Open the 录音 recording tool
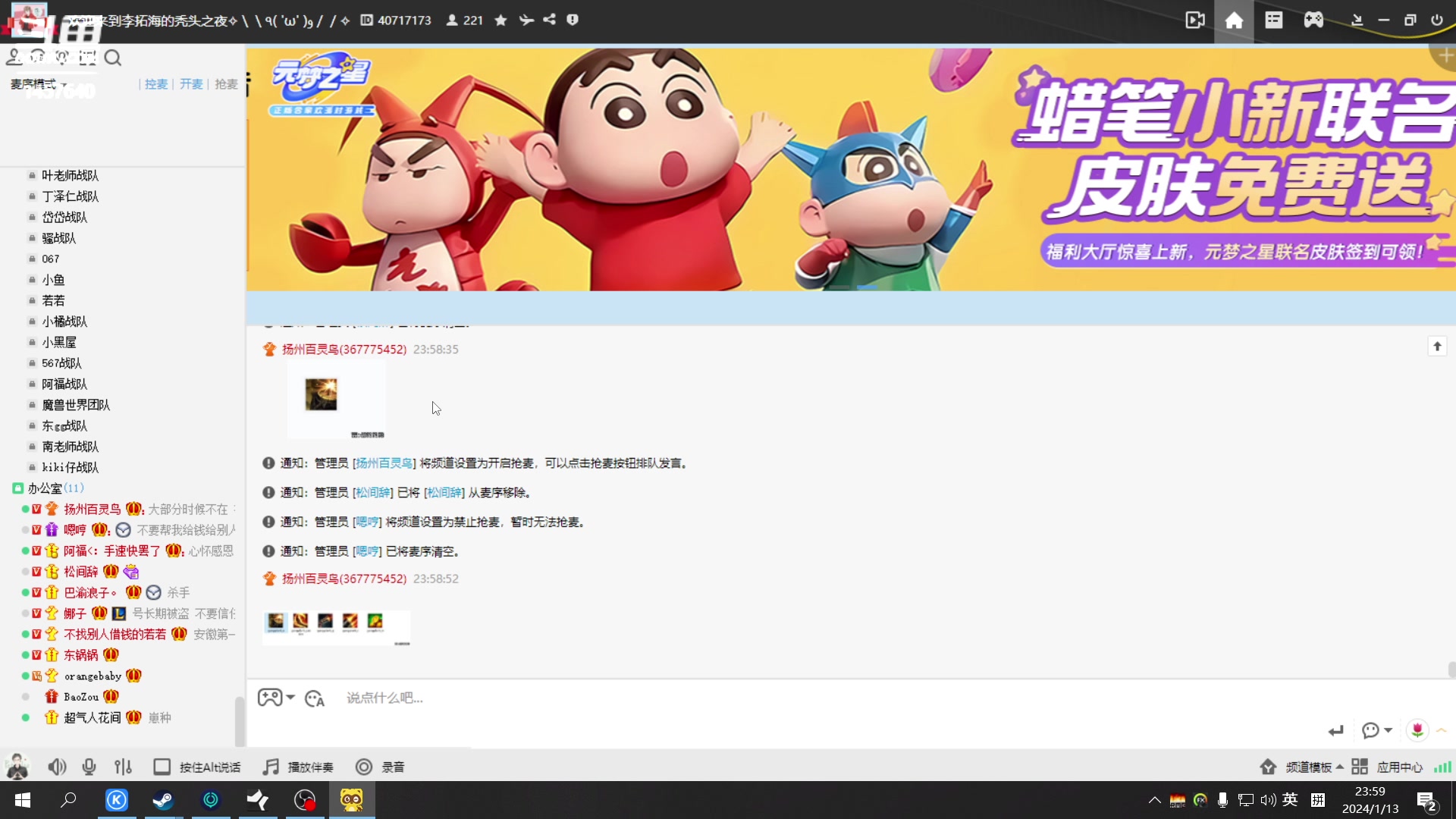This screenshot has width=1456, height=819. [380, 767]
